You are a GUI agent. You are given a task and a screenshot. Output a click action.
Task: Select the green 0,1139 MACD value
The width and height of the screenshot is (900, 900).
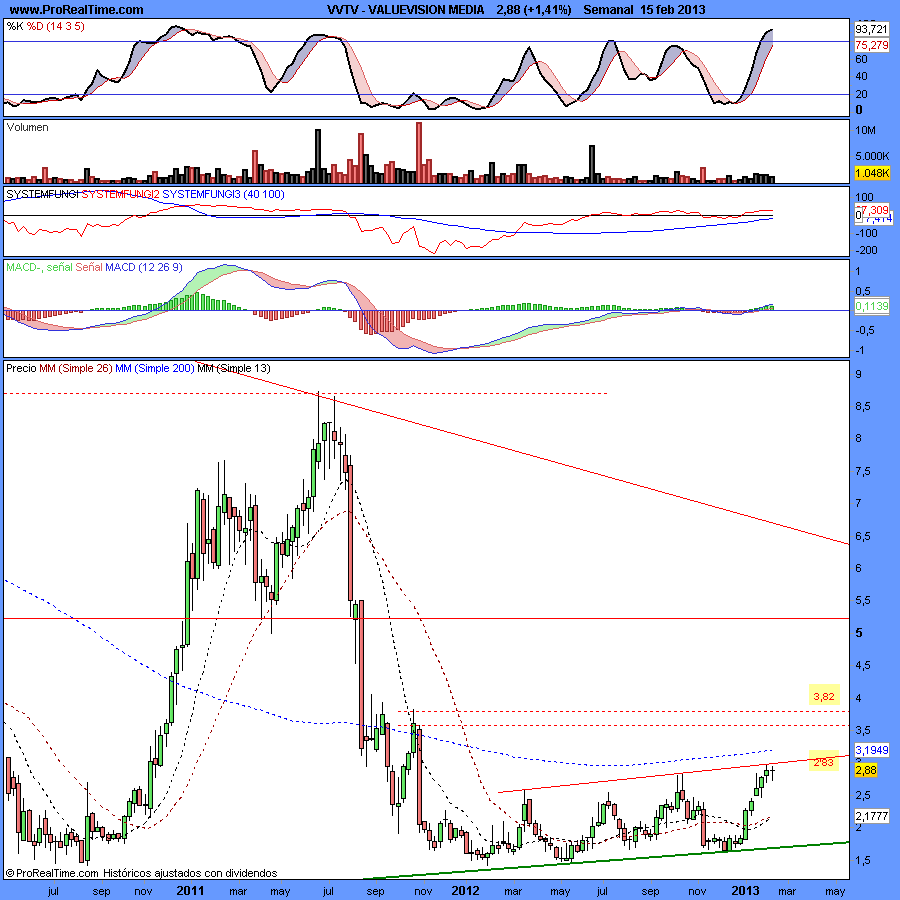872,307
